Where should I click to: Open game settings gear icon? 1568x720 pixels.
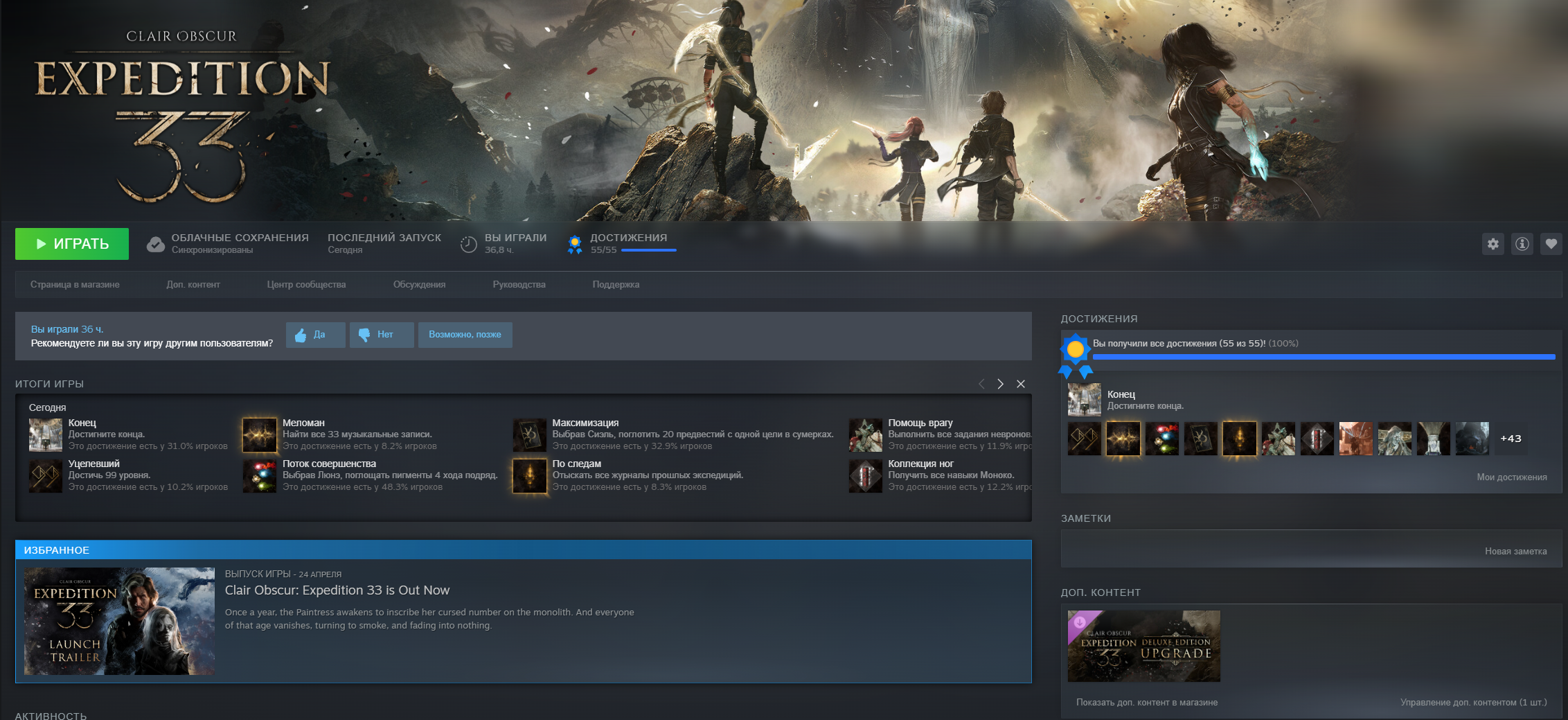coord(1493,244)
